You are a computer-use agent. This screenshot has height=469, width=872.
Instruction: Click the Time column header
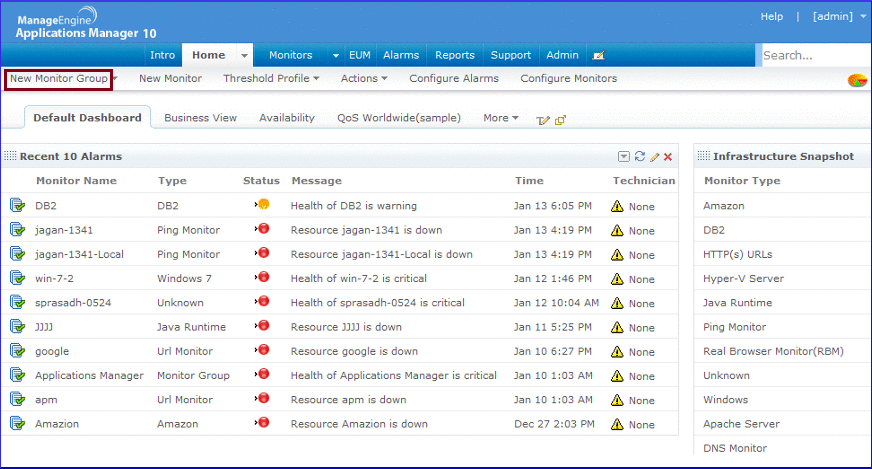tap(529, 181)
